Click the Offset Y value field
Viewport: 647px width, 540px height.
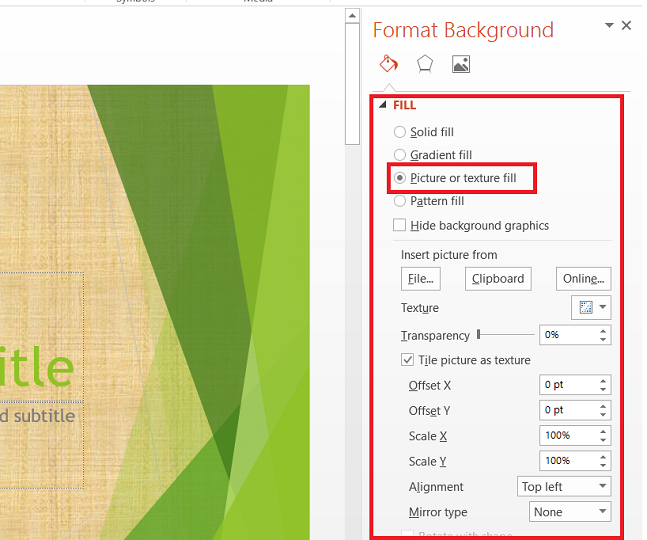click(x=567, y=410)
